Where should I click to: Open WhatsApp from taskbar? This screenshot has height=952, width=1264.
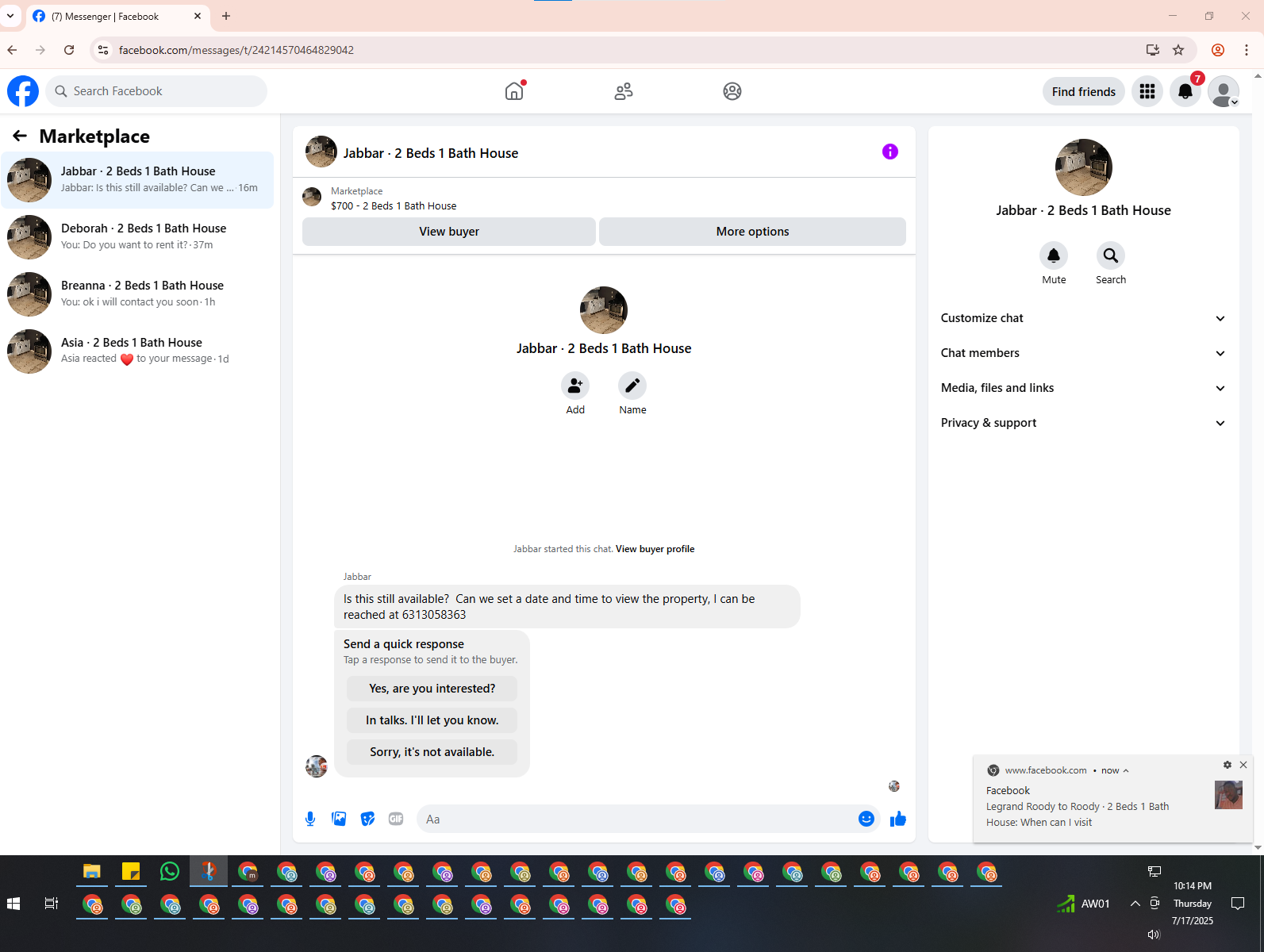(x=170, y=872)
